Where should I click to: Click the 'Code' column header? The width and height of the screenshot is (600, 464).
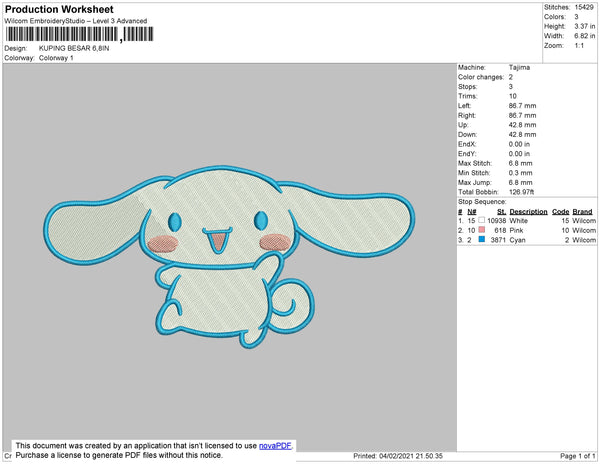561,212
